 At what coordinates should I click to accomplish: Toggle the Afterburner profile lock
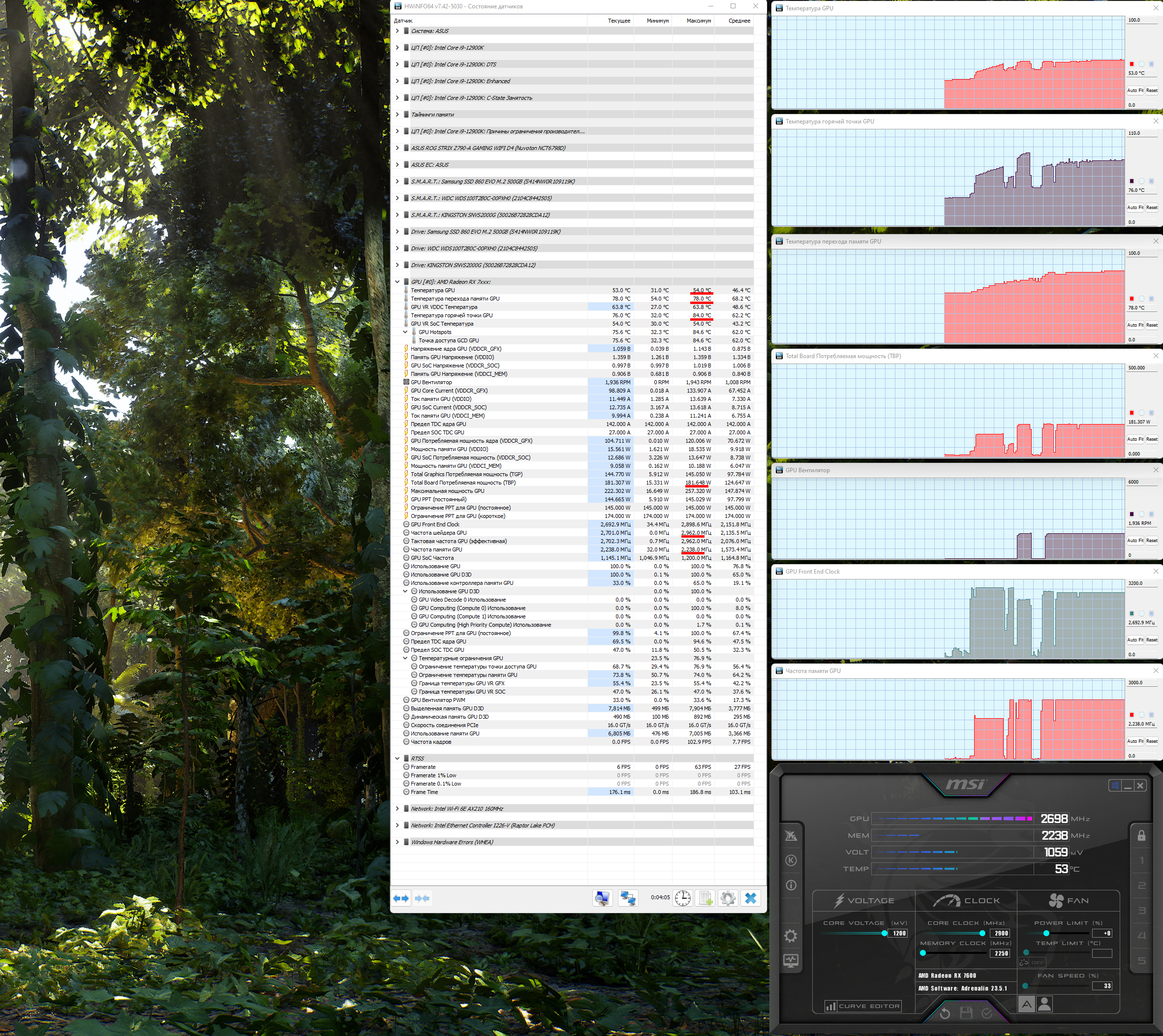point(1141,836)
